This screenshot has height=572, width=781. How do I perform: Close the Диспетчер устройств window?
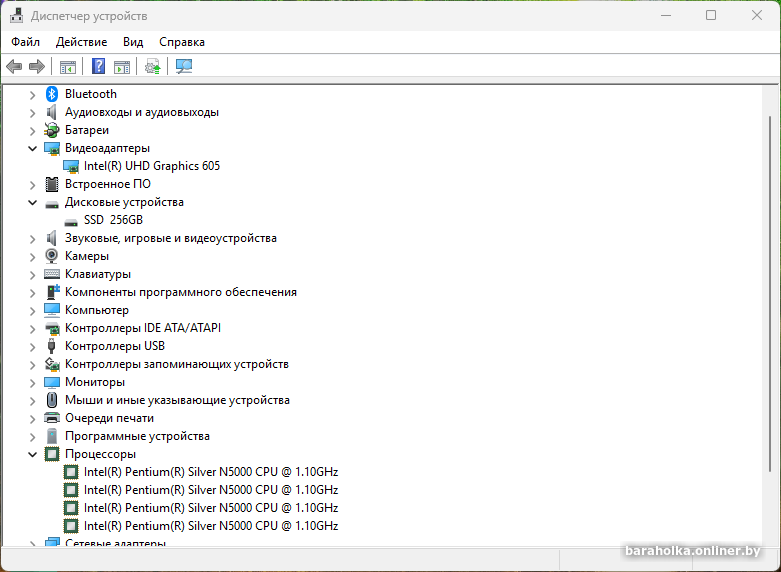tap(757, 15)
